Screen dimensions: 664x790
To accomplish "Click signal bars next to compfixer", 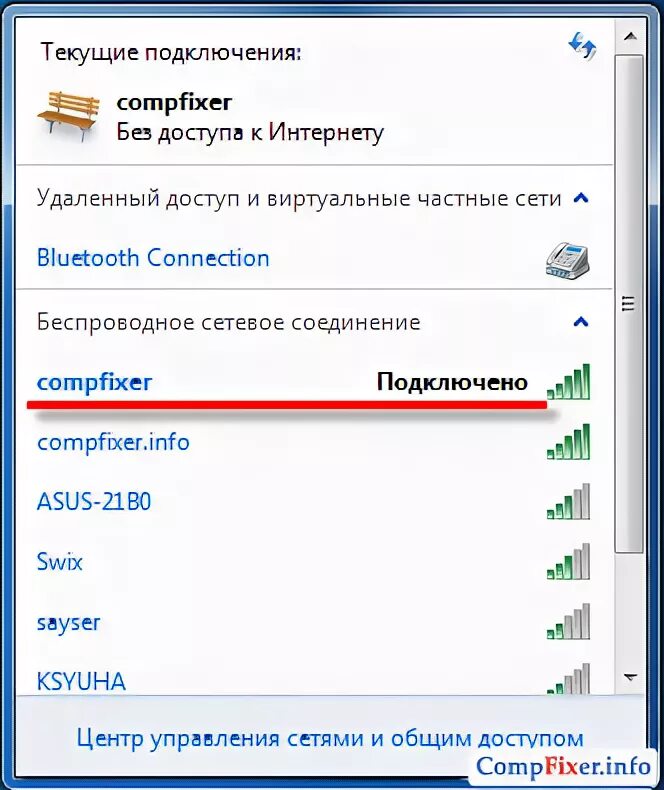I will coord(568,382).
